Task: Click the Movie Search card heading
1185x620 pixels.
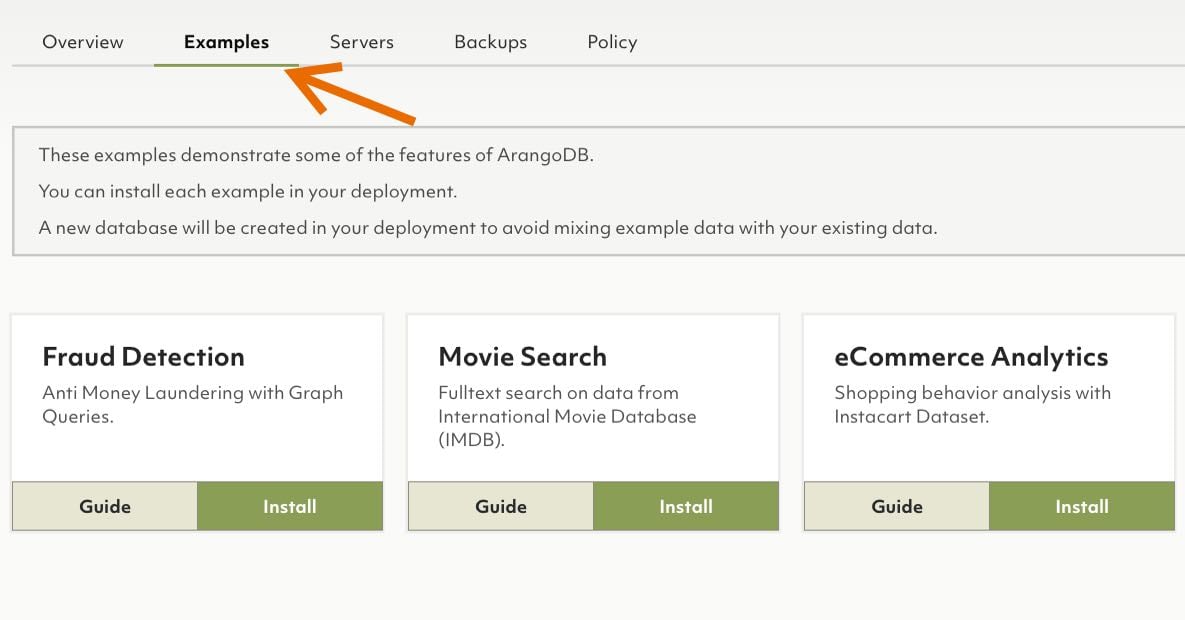Action: 522,356
